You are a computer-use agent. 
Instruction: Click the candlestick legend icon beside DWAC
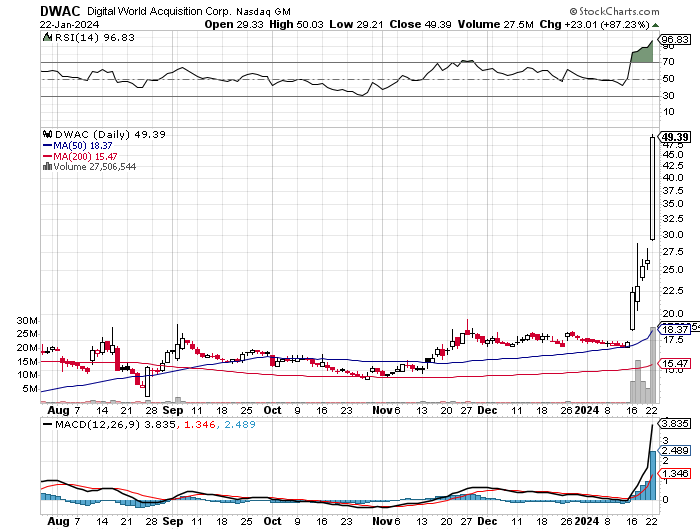coord(47,134)
